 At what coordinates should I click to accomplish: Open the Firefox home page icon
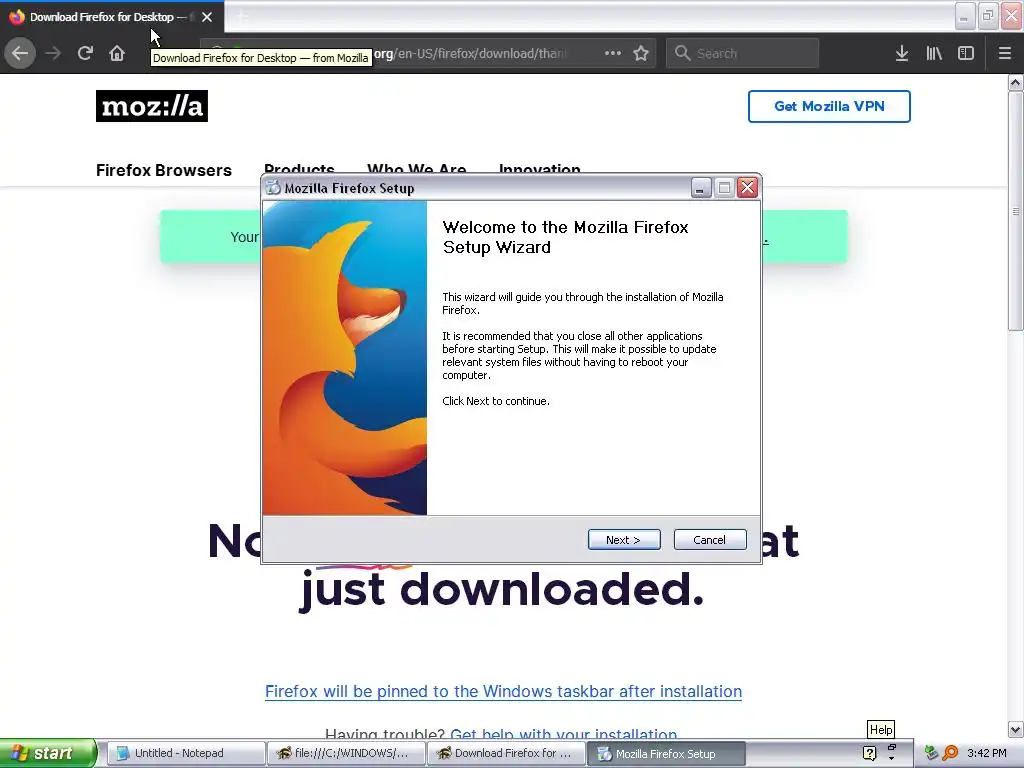117,53
